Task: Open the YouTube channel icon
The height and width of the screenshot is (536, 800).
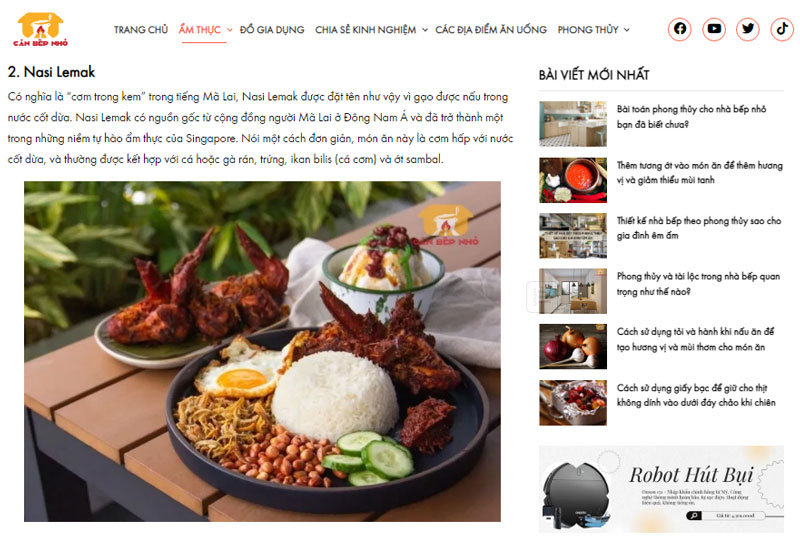Action: coord(714,29)
